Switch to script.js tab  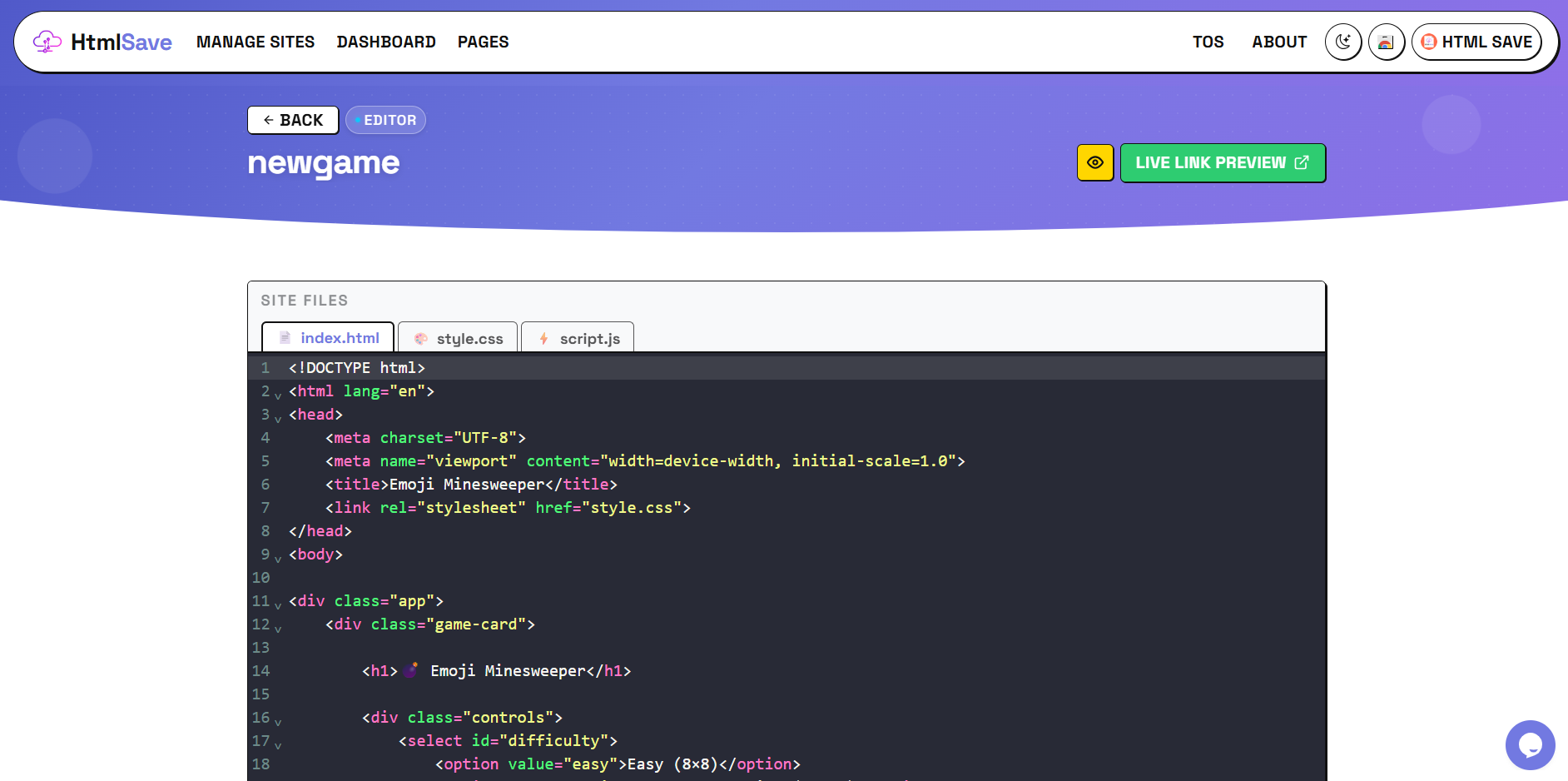click(578, 337)
